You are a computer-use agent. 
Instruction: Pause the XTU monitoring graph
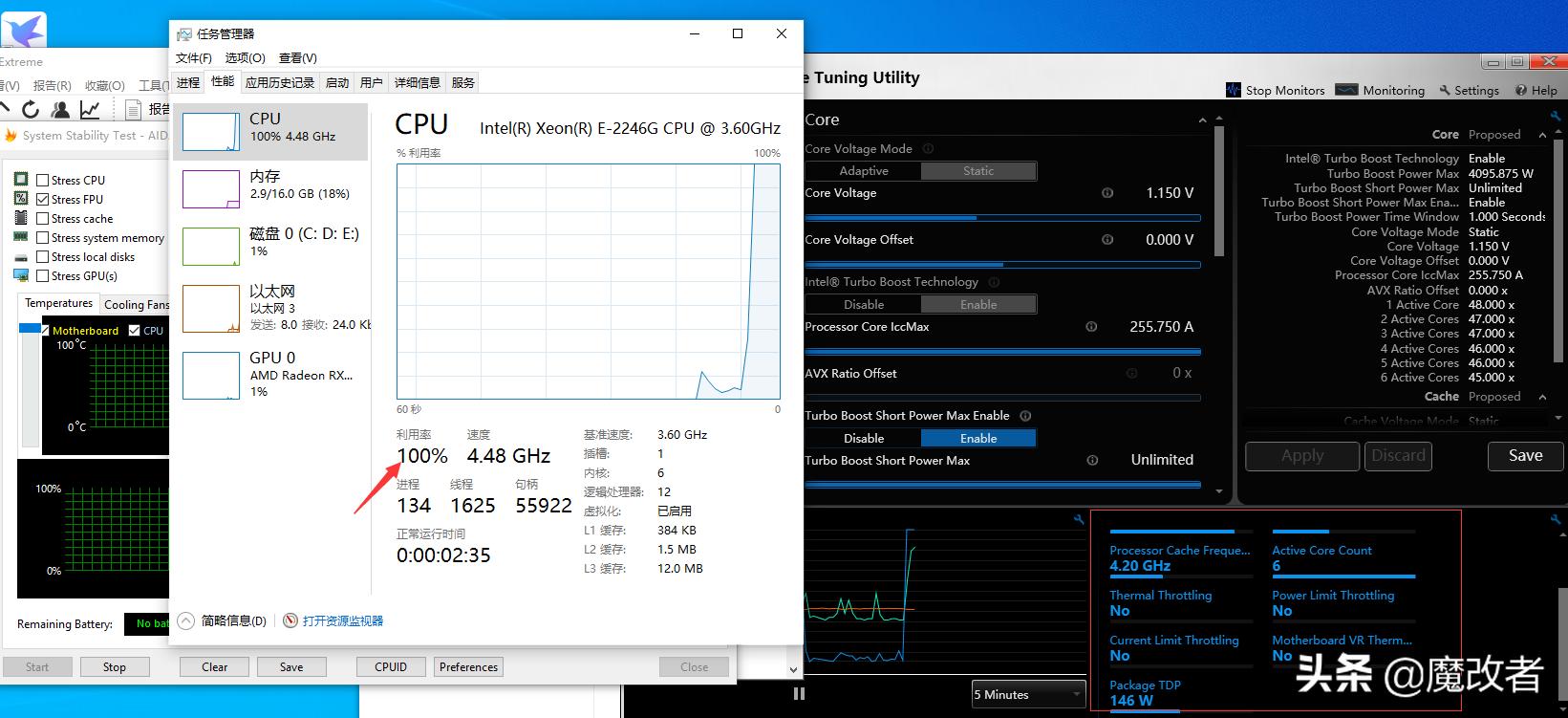[x=799, y=694]
